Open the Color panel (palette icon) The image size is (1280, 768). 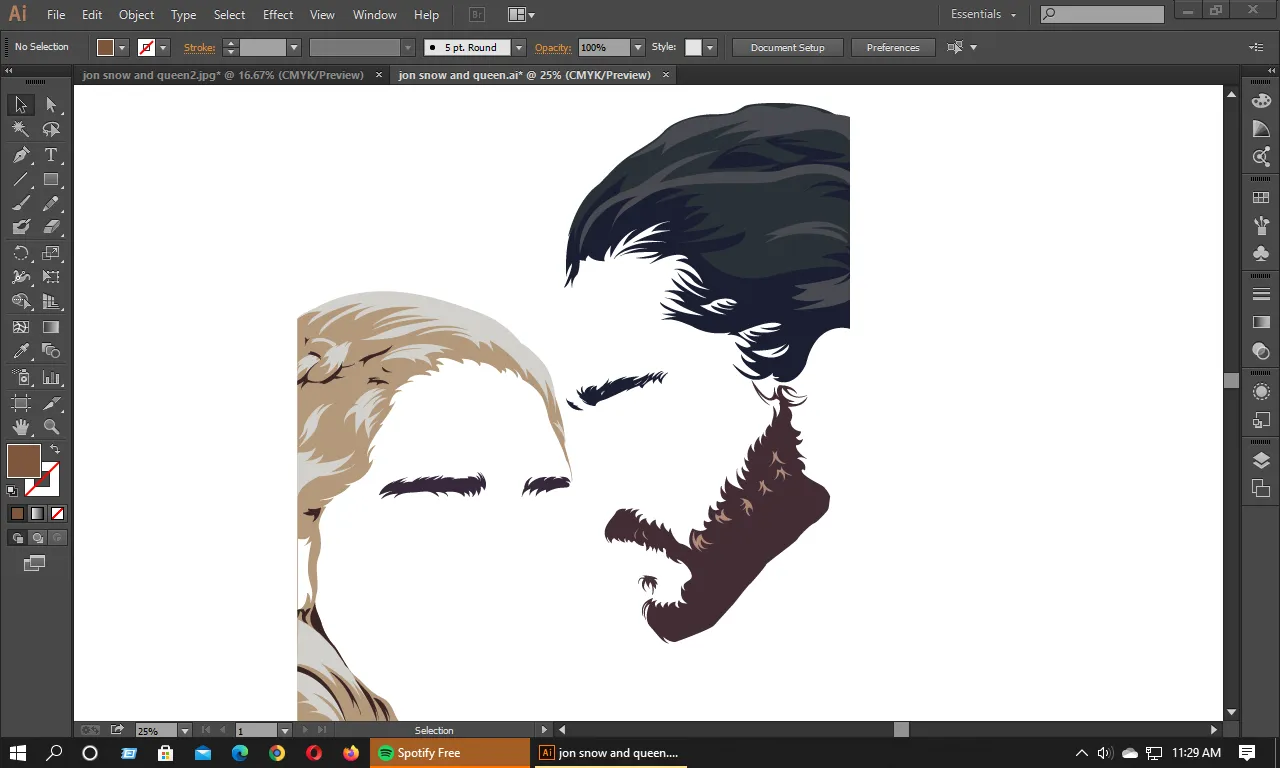(x=1261, y=101)
